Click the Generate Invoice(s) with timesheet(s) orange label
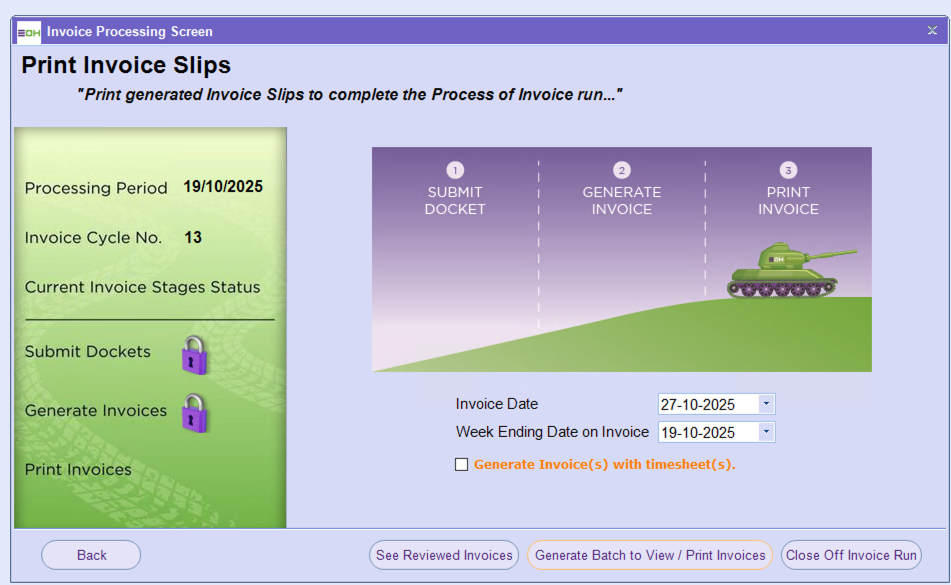The width and height of the screenshot is (951, 585). point(604,464)
